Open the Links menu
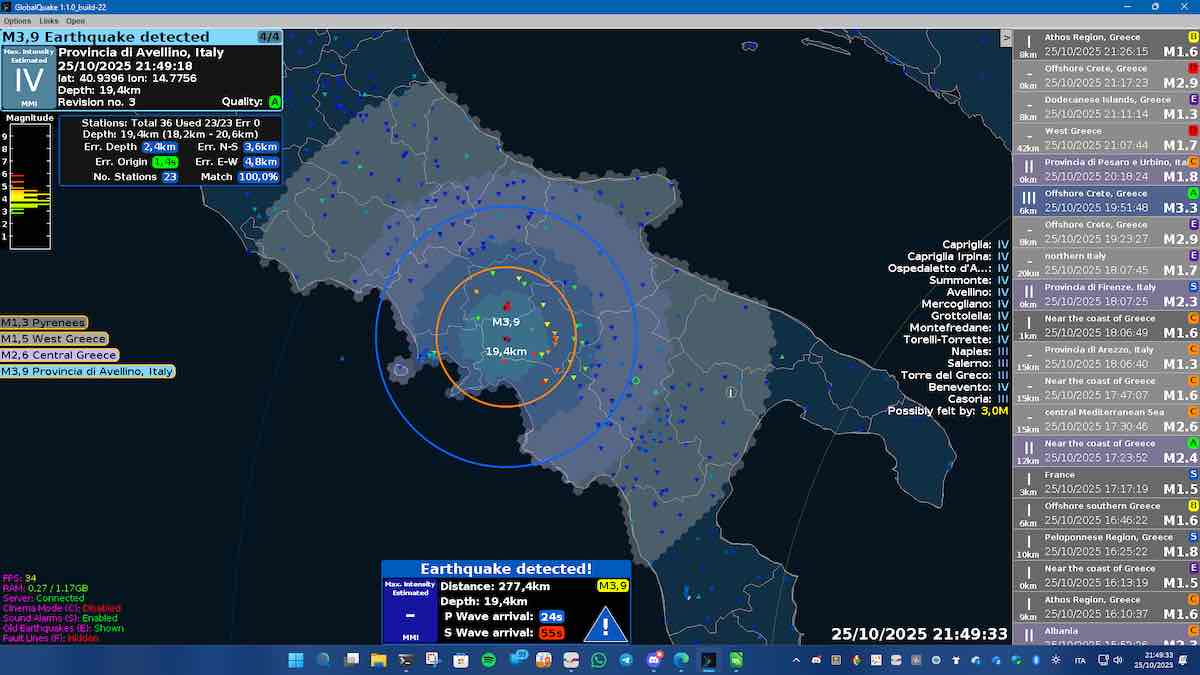 (49, 20)
